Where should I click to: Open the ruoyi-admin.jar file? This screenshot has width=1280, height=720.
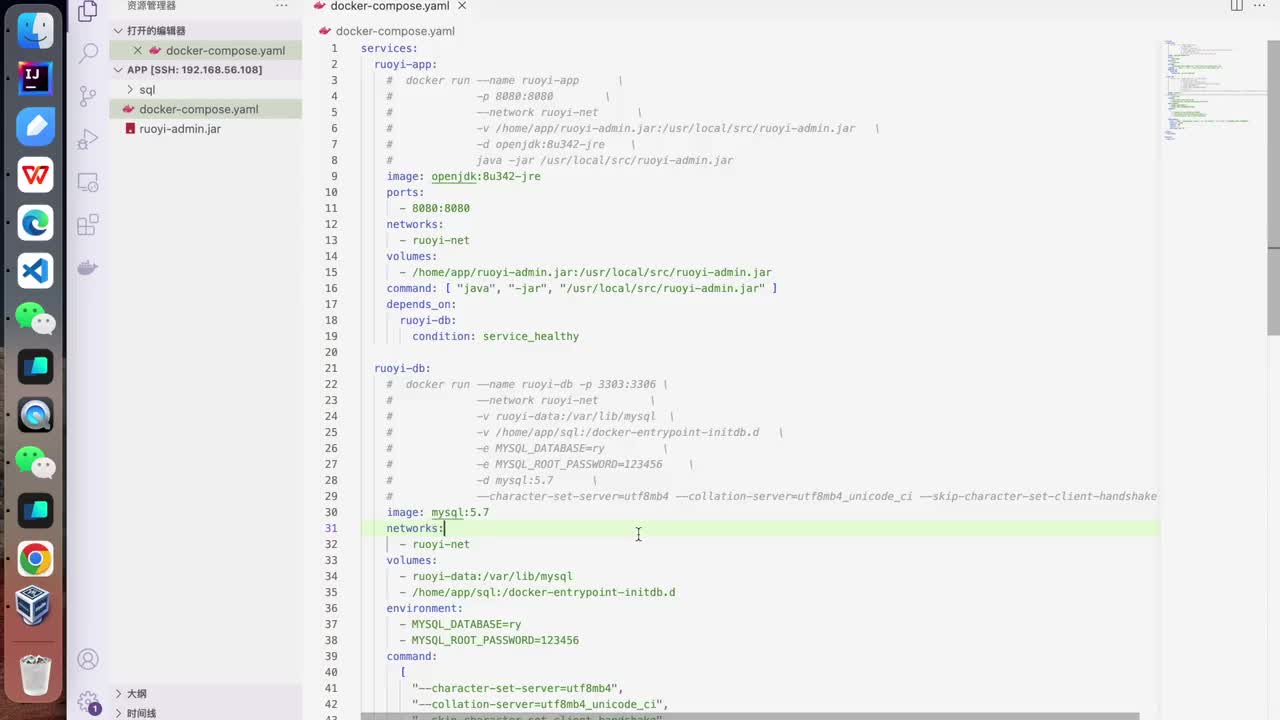tap(180, 129)
